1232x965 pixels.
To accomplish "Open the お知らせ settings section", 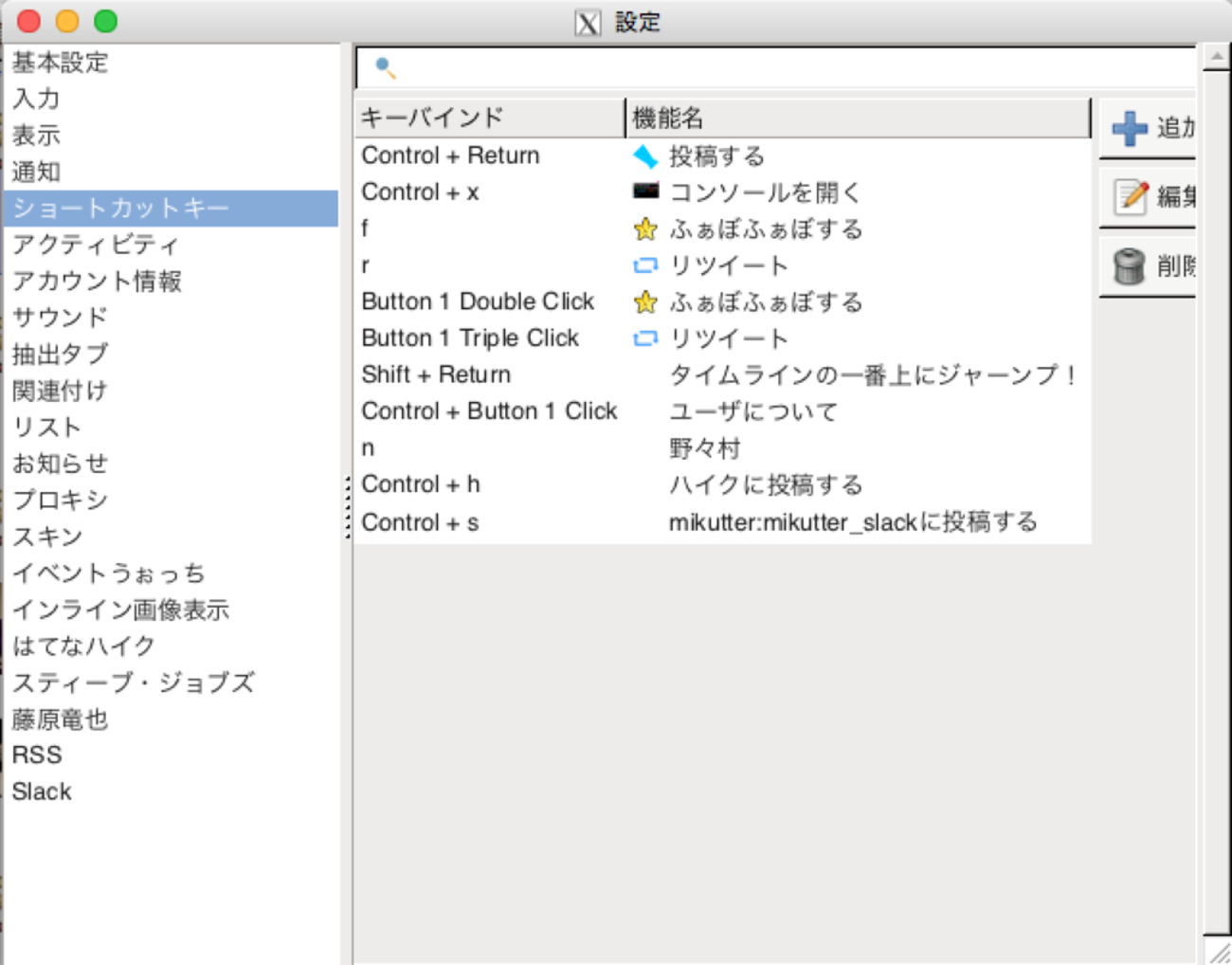I will [x=171, y=464].
